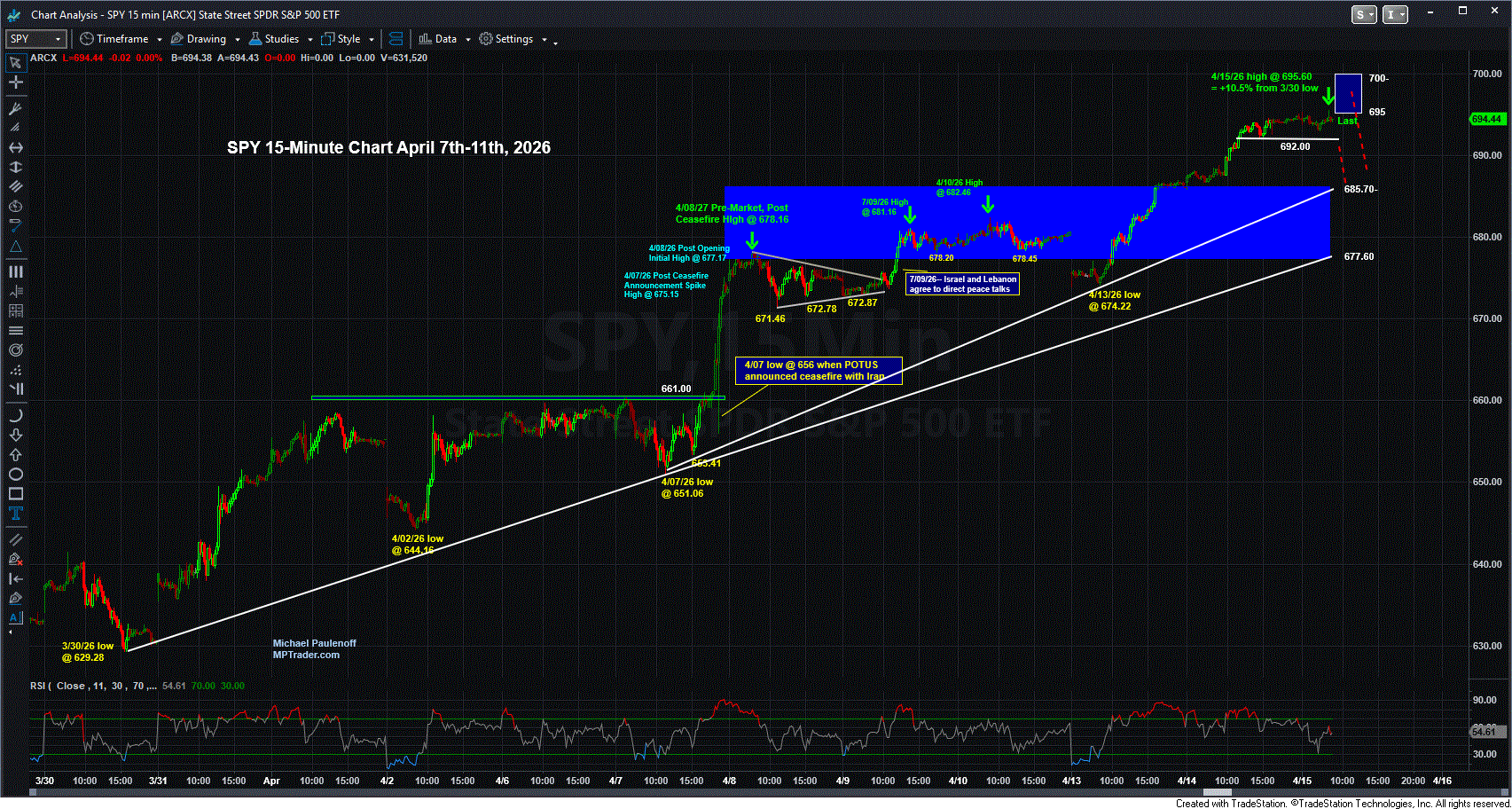Viewport: 1512px width, 809px height.
Task: Toggle the I interval-link button
Action: (x=1395, y=14)
